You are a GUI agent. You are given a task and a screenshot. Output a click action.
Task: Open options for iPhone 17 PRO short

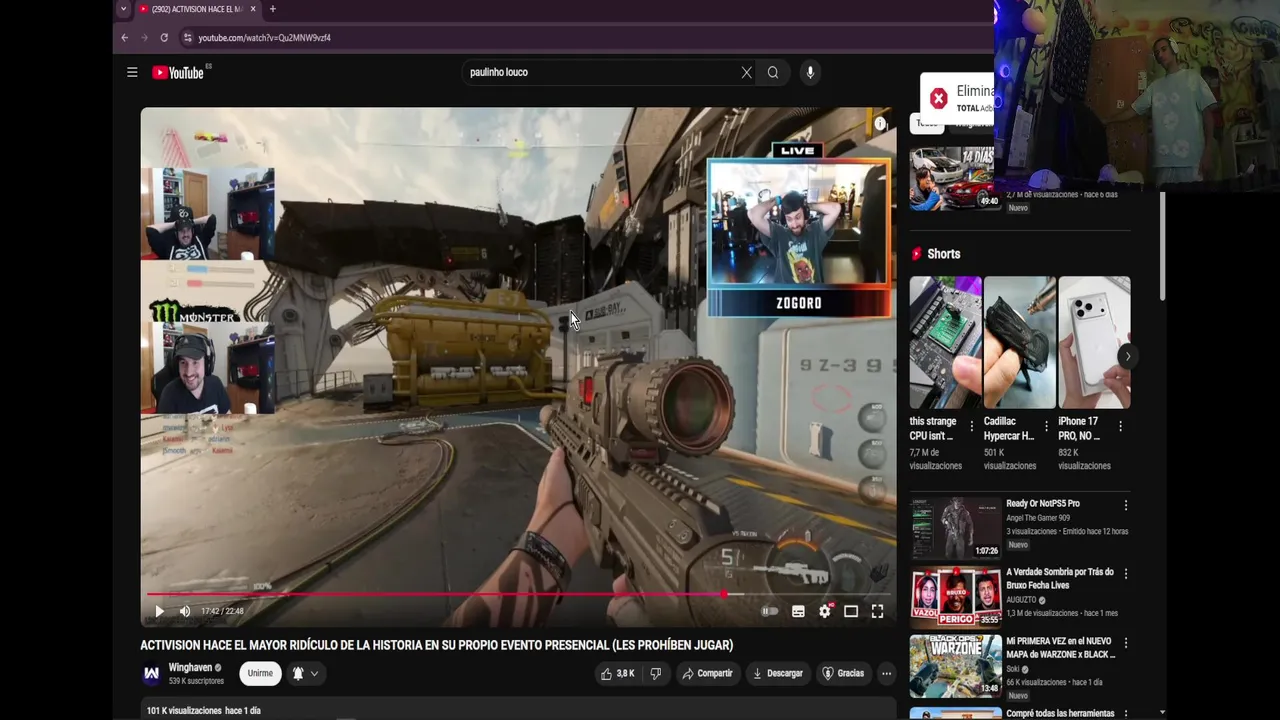pyautogui.click(x=1120, y=426)
